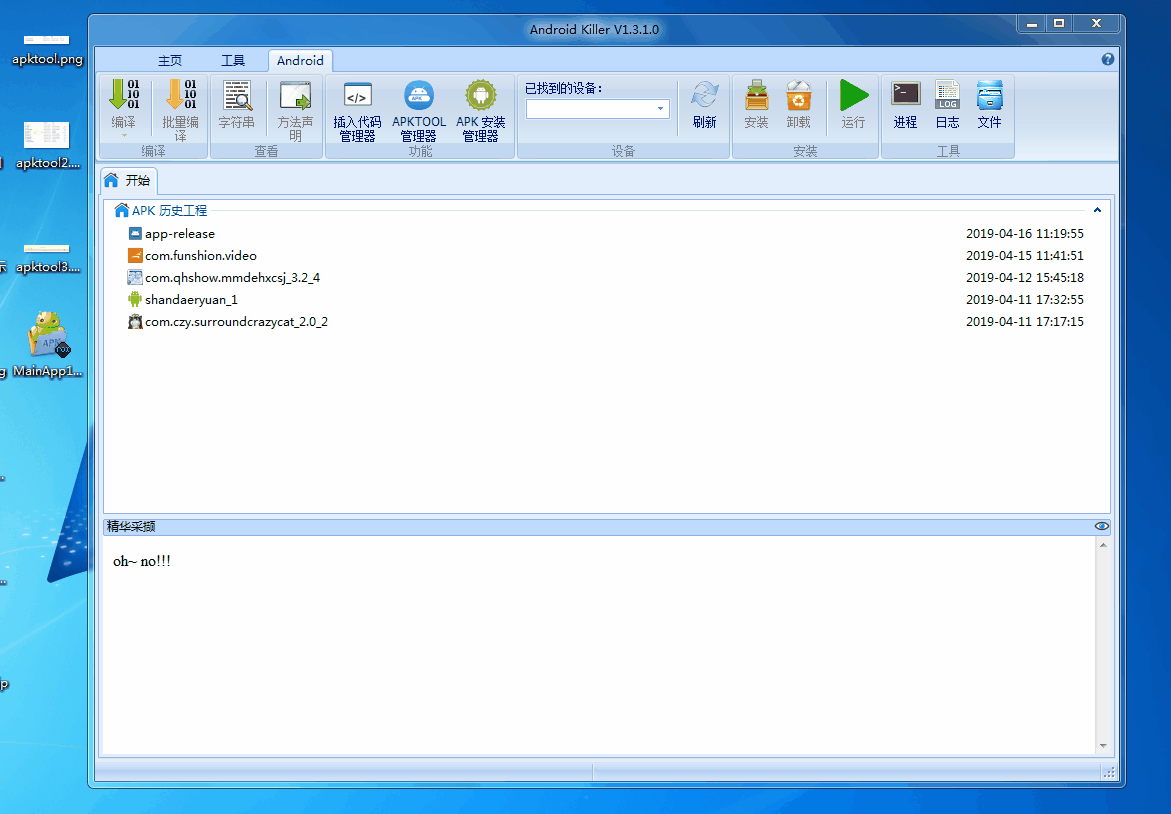Switch to the 主页 ribbon tab
Viewport: 1171px width, 814px height.
(x=170, y=61)
